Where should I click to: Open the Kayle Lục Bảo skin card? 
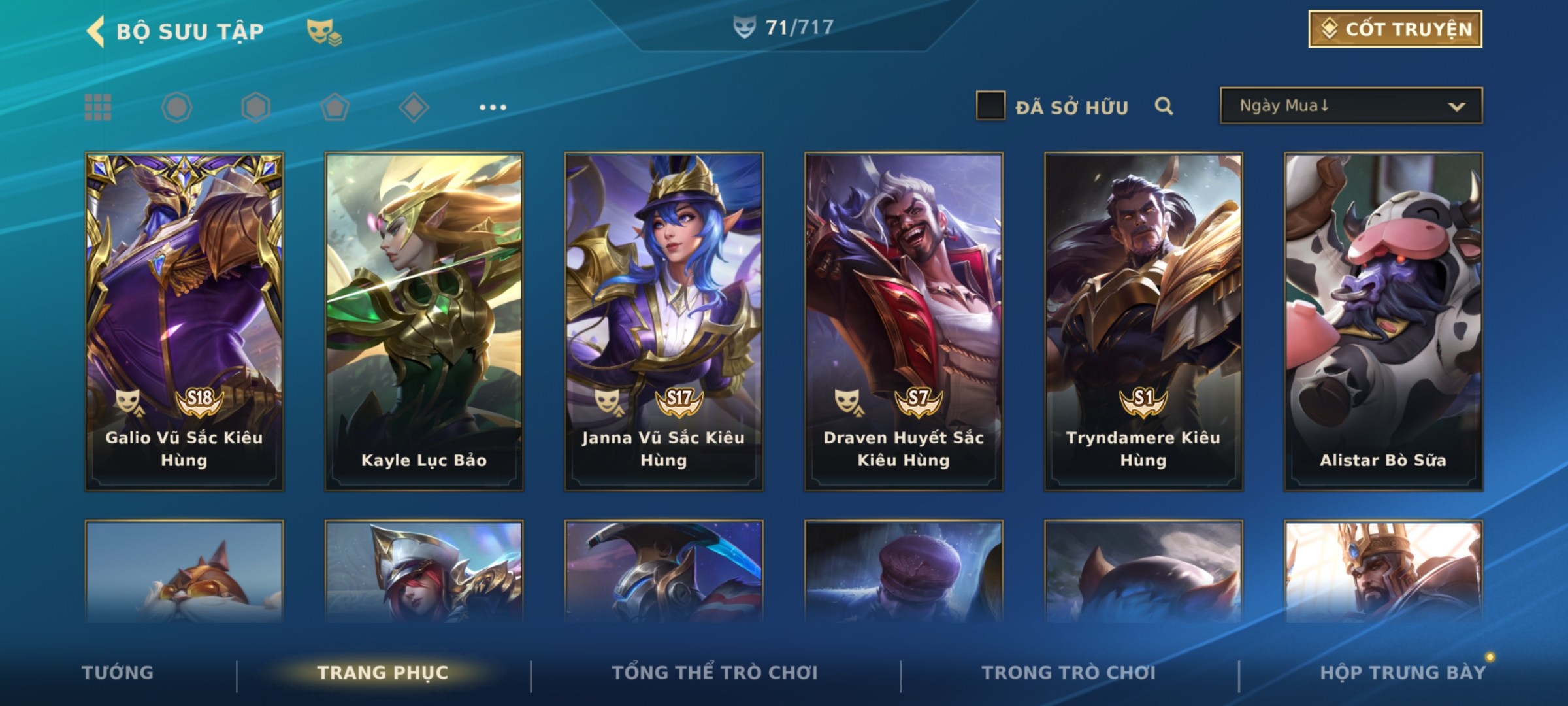click(x=424, y=322)
